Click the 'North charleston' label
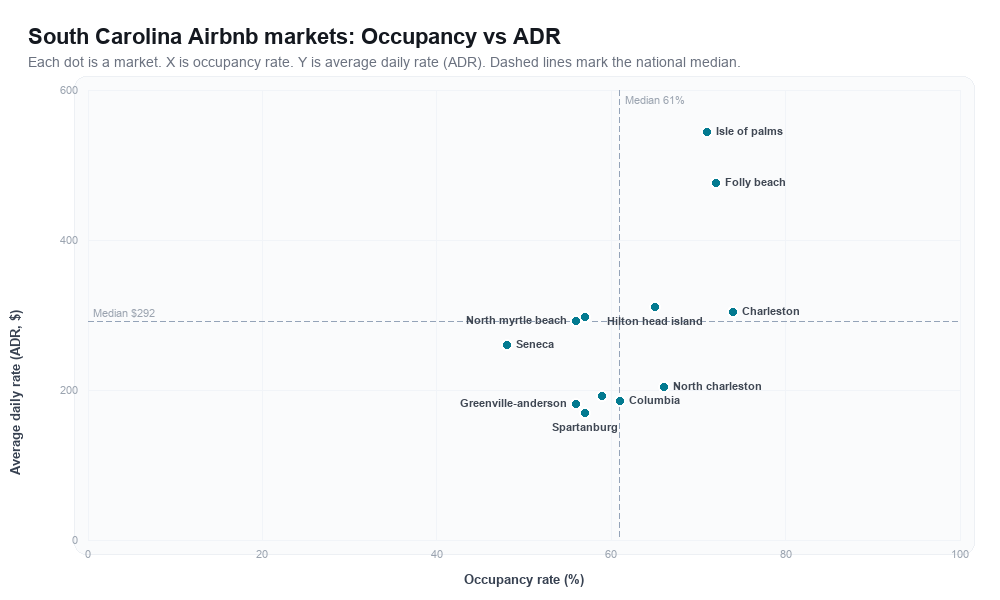 (x=717, y=386)
